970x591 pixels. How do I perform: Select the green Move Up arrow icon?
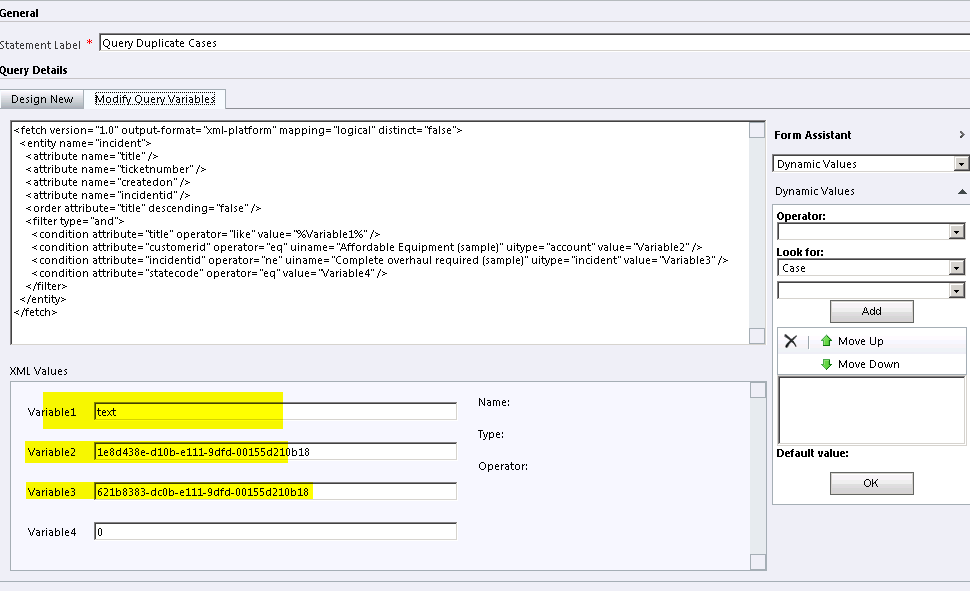[x=826, y=341]
